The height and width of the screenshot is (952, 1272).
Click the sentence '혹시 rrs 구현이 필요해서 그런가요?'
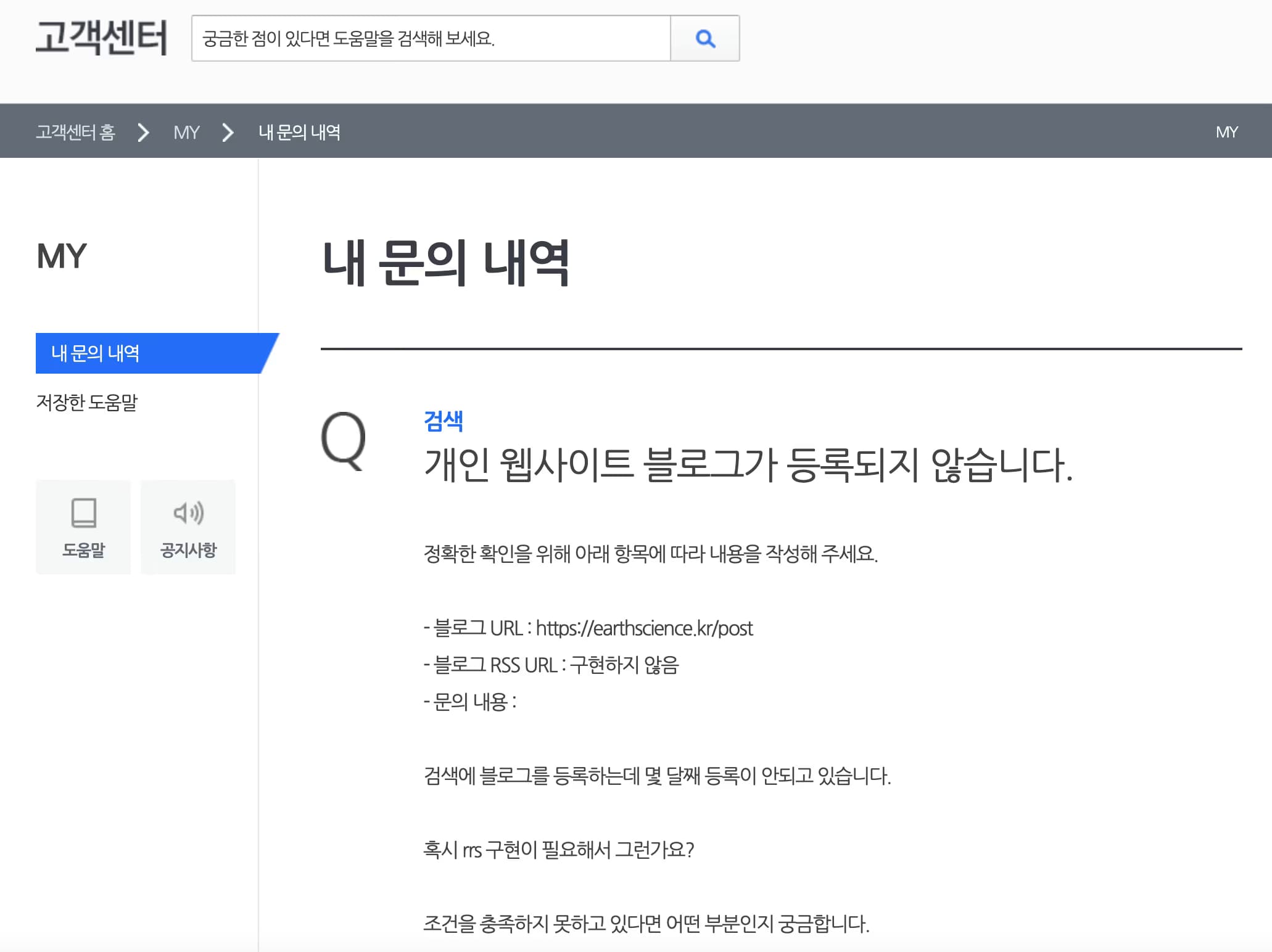pos(559,850)
